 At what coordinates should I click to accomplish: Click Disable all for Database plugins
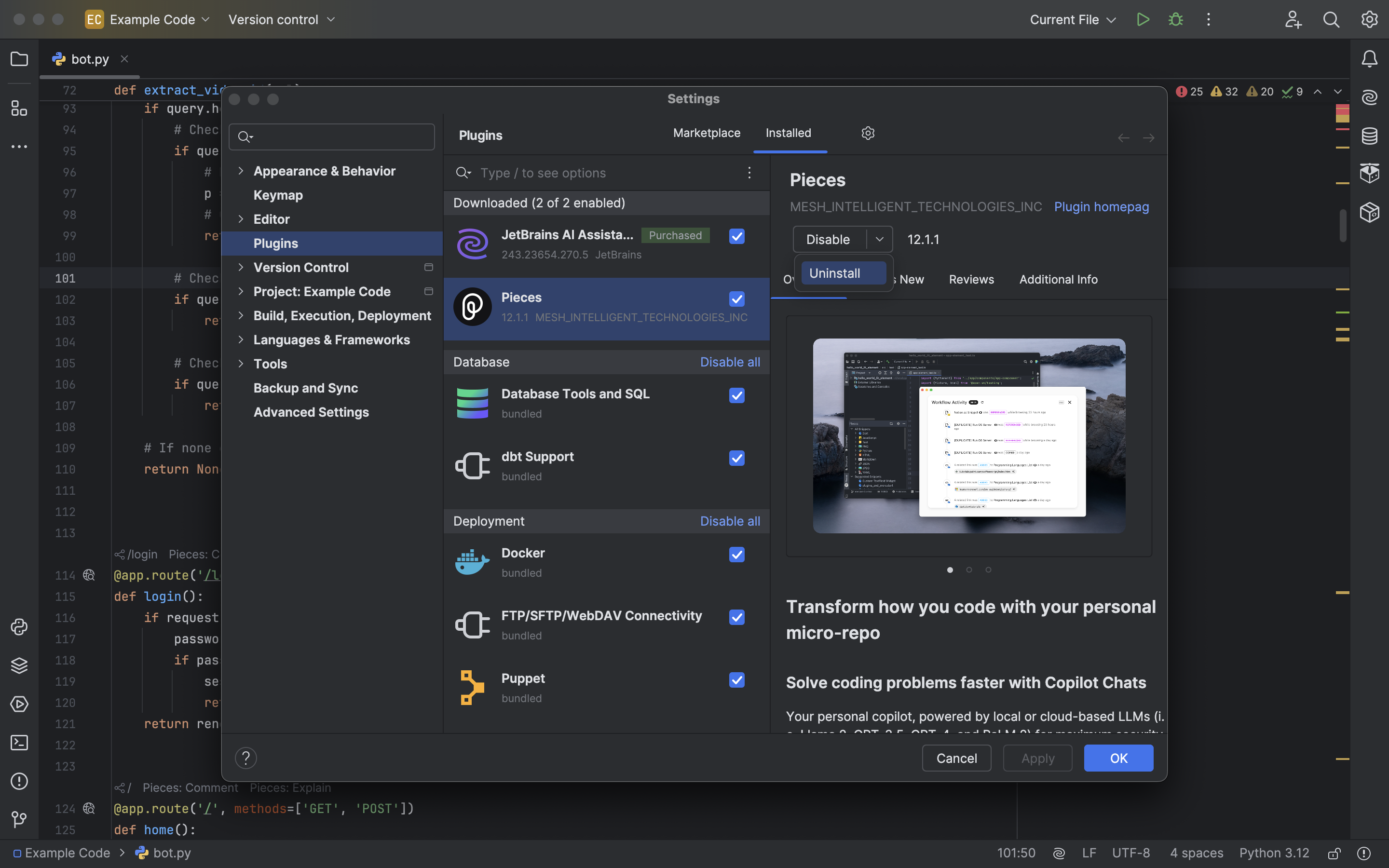(730, 362)
